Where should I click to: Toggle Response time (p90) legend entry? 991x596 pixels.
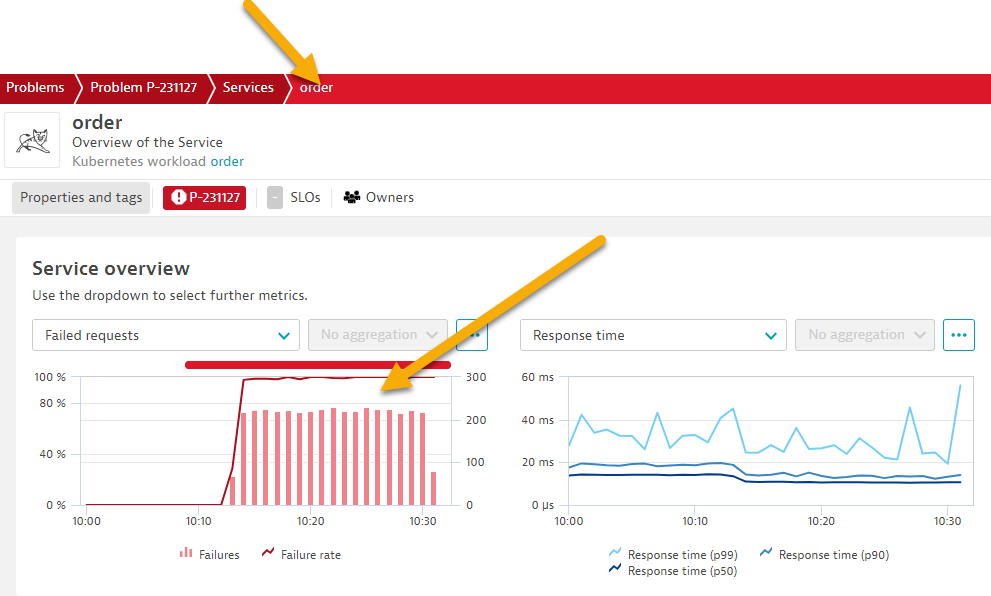tap(823, 554)
